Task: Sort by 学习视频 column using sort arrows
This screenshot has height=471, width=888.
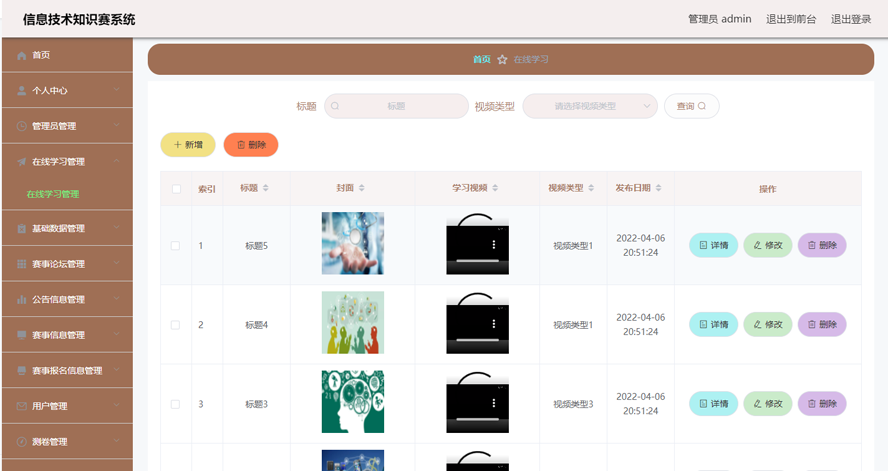Action: (x=495, y=188)
